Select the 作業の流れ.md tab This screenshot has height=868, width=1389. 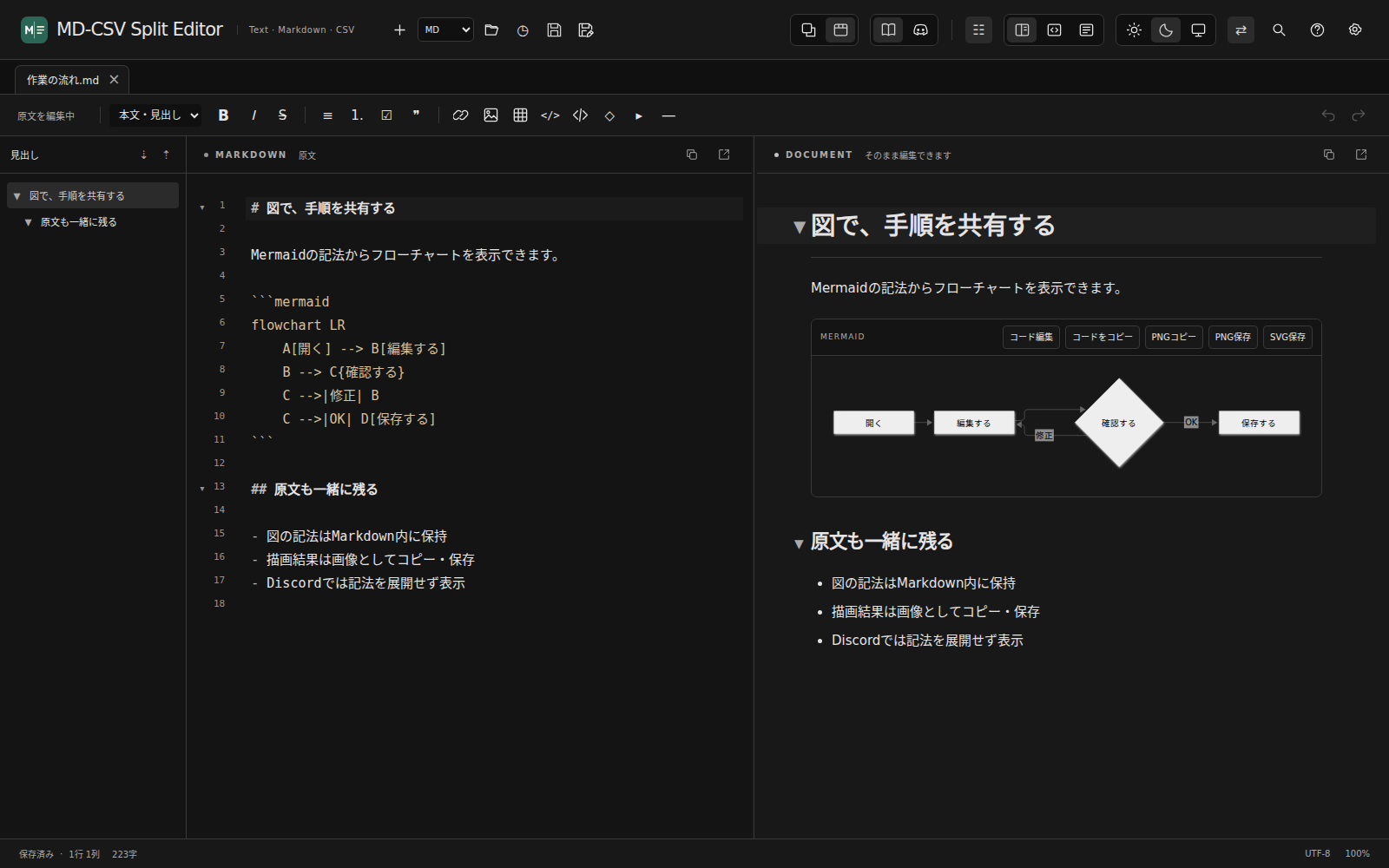point(63,80)
